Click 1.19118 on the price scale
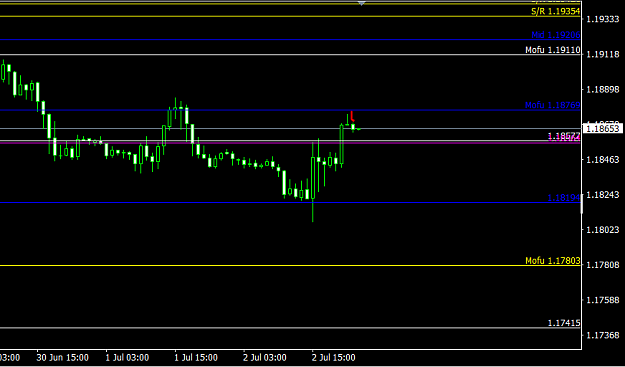The width and height of the screenshot is (625, 367). [x=603, y=54]
